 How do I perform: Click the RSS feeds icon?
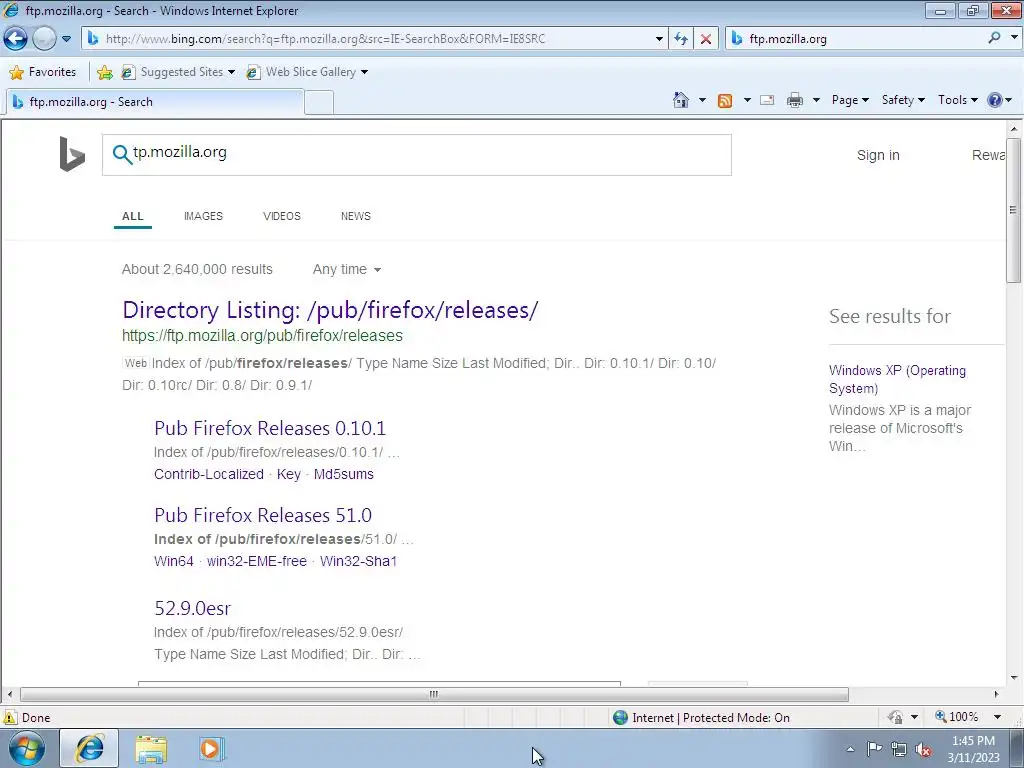pyautogui.click(x=725, y=100)
